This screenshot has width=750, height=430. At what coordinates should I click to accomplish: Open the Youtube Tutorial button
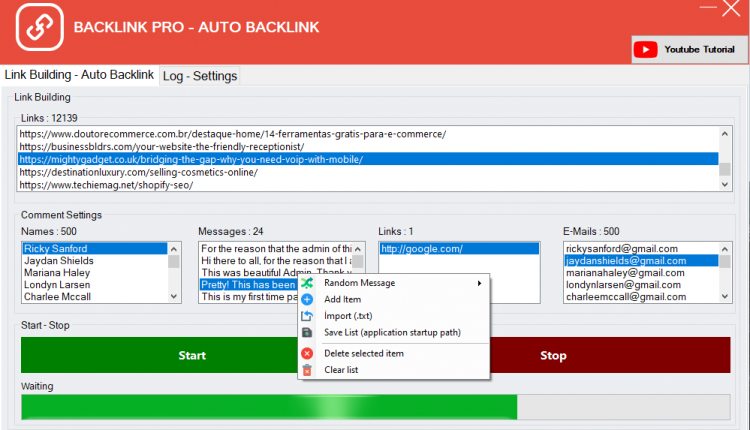coord(690,50)
